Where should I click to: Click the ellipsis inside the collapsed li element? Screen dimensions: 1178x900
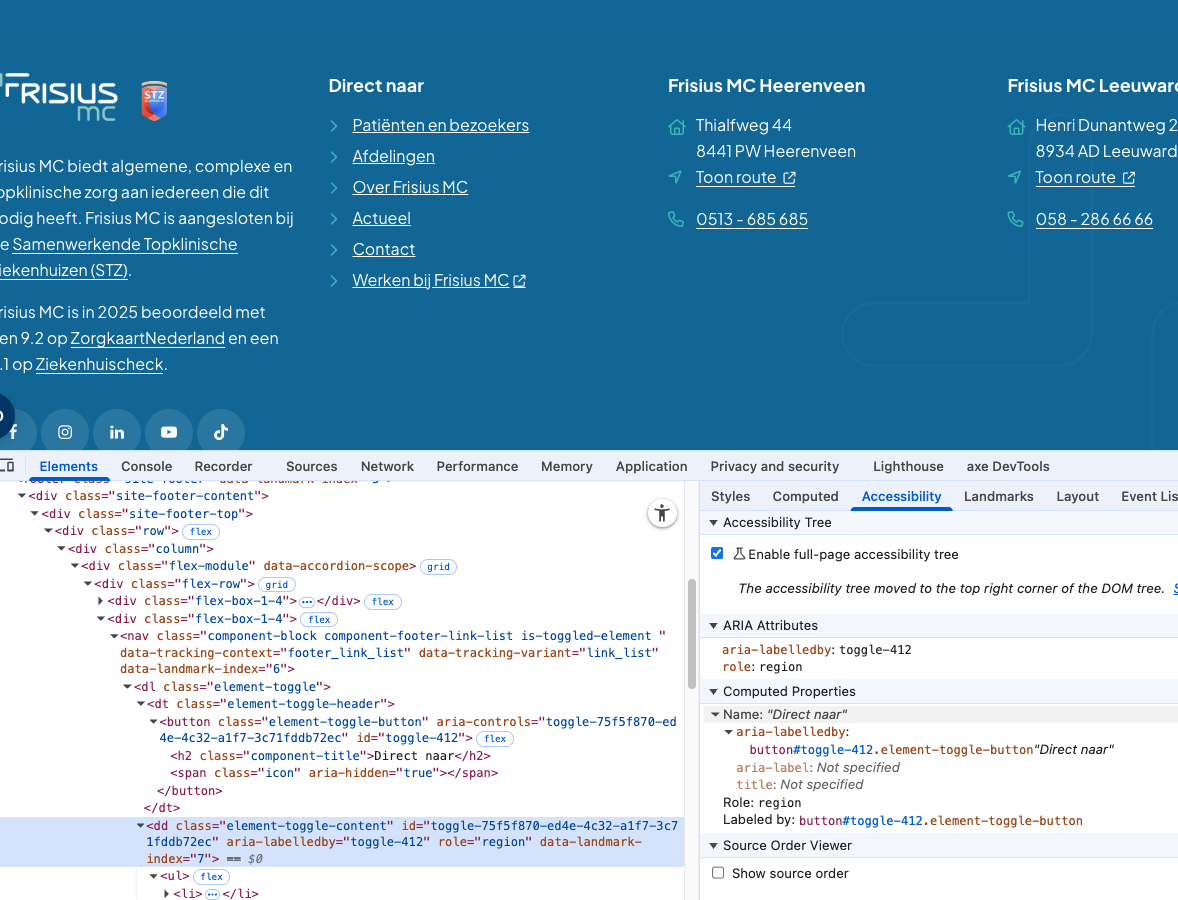[x=213, y=894]
